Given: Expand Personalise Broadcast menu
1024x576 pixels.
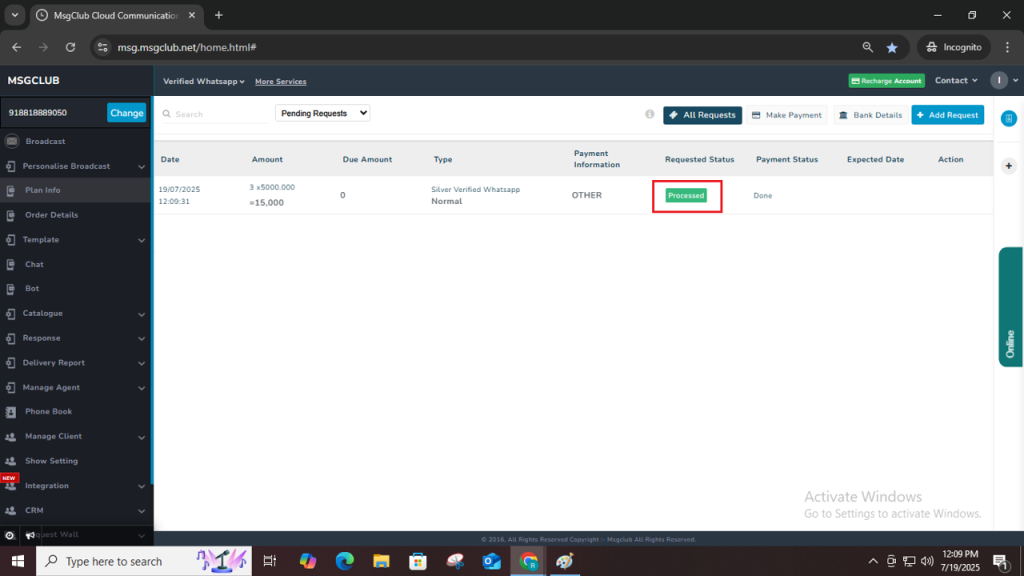Looking at the screenshot, I should point(141,167).
